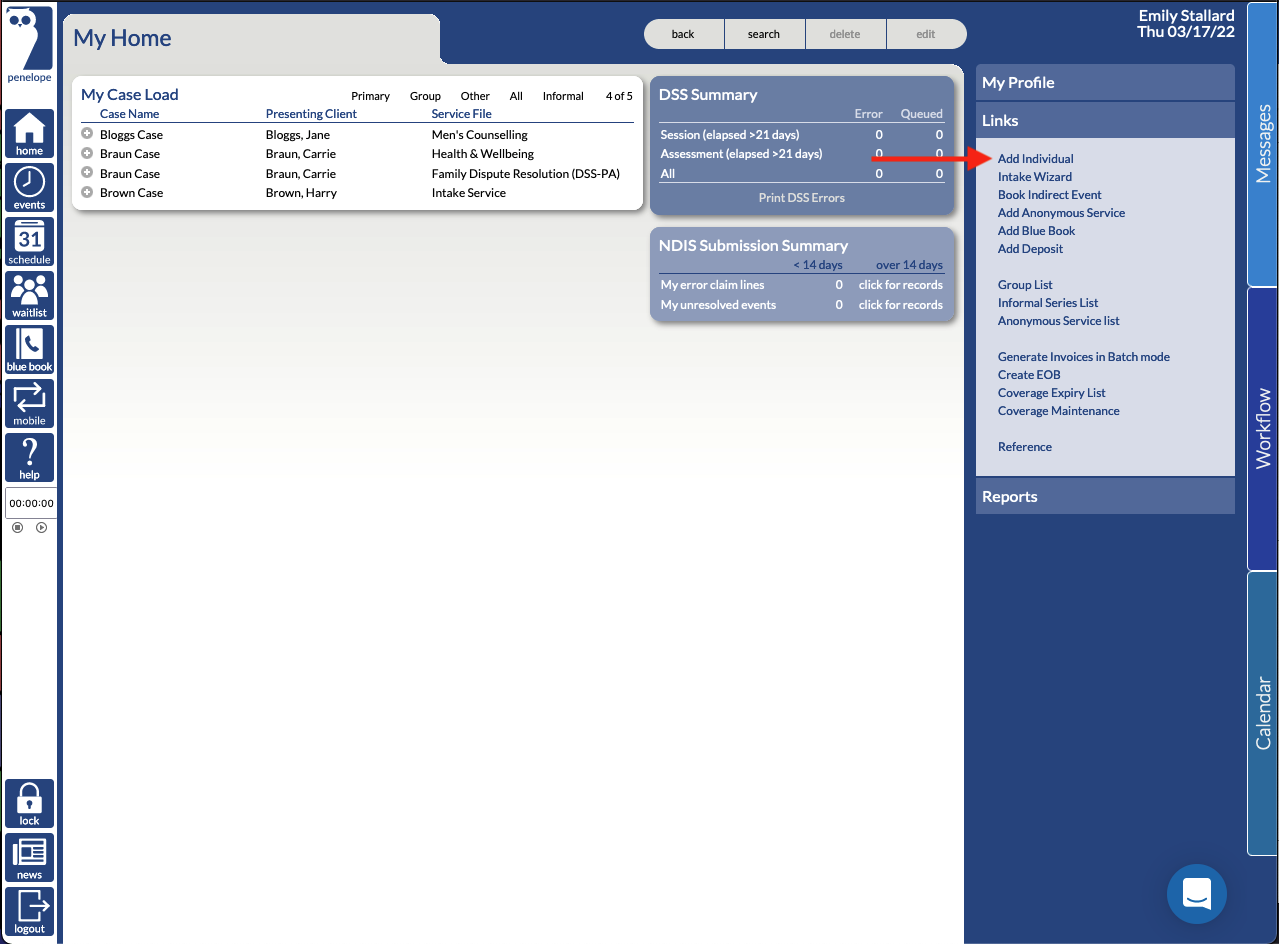
Task: Open the Intake Wizard link
Action: pos(1034,177)
